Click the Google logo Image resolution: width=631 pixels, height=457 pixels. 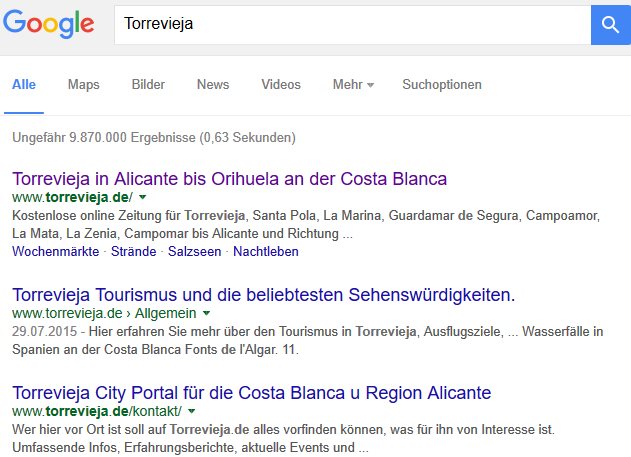pyautogui.click(x=49, y=24)
